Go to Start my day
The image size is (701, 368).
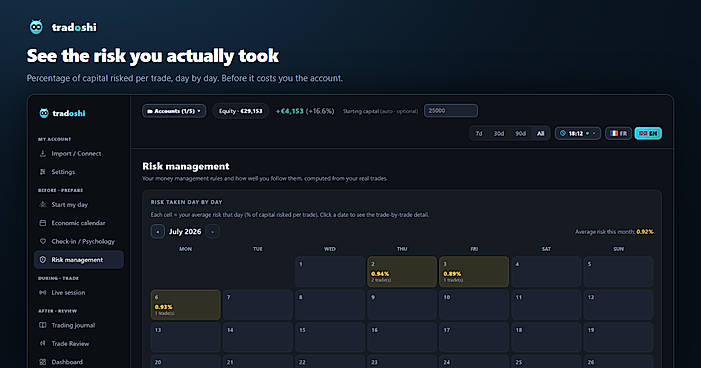point(79,204)
